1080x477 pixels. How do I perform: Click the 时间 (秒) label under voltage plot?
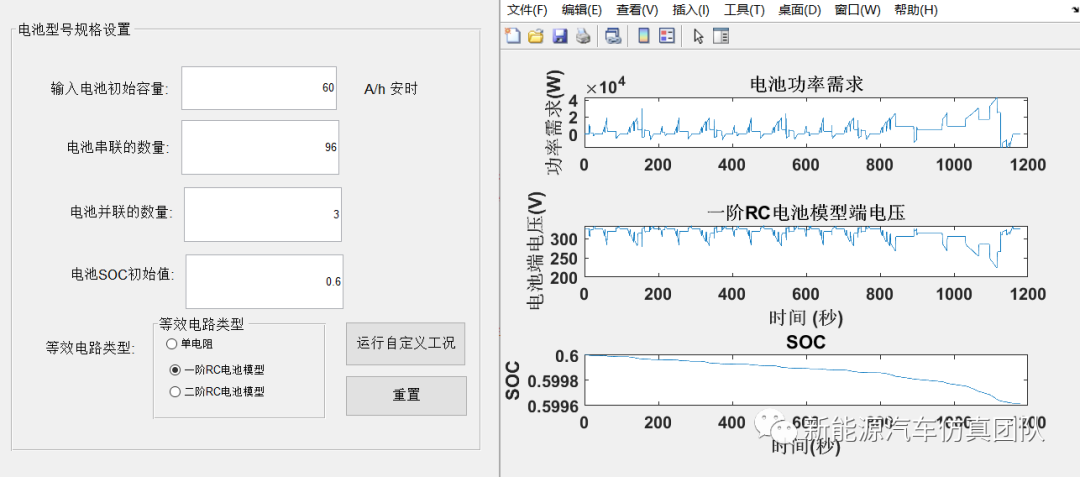coord(806,317)
